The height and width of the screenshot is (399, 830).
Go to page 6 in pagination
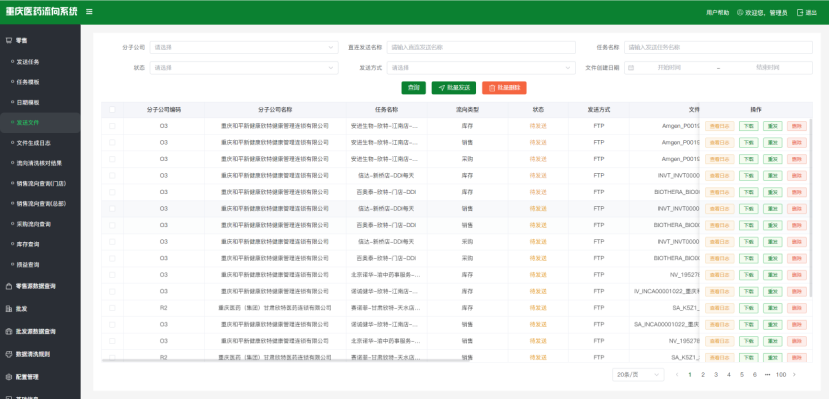pos(755,375)
